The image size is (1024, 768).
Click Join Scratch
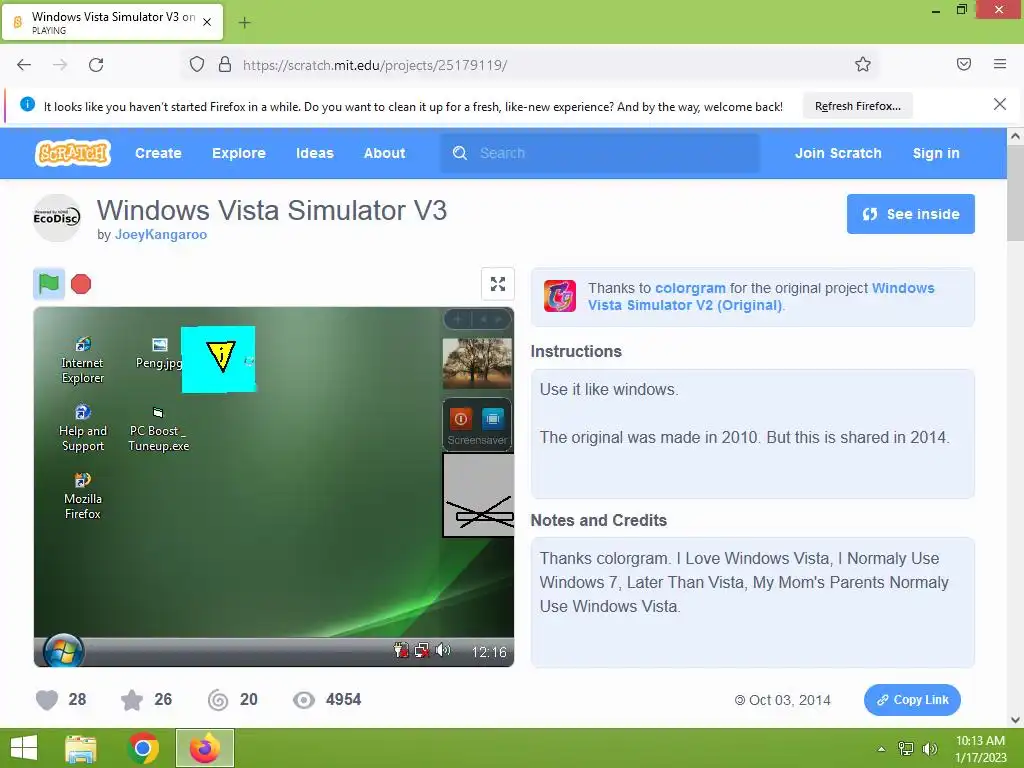[x=838, y=153]
